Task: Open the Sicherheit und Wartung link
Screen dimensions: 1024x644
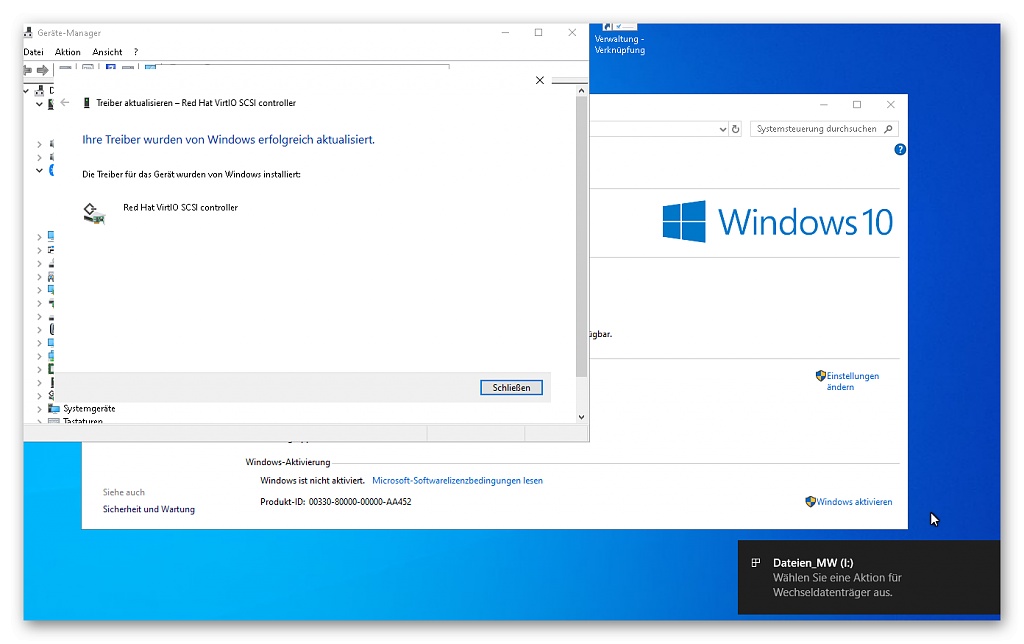Action: pos(149,509)
